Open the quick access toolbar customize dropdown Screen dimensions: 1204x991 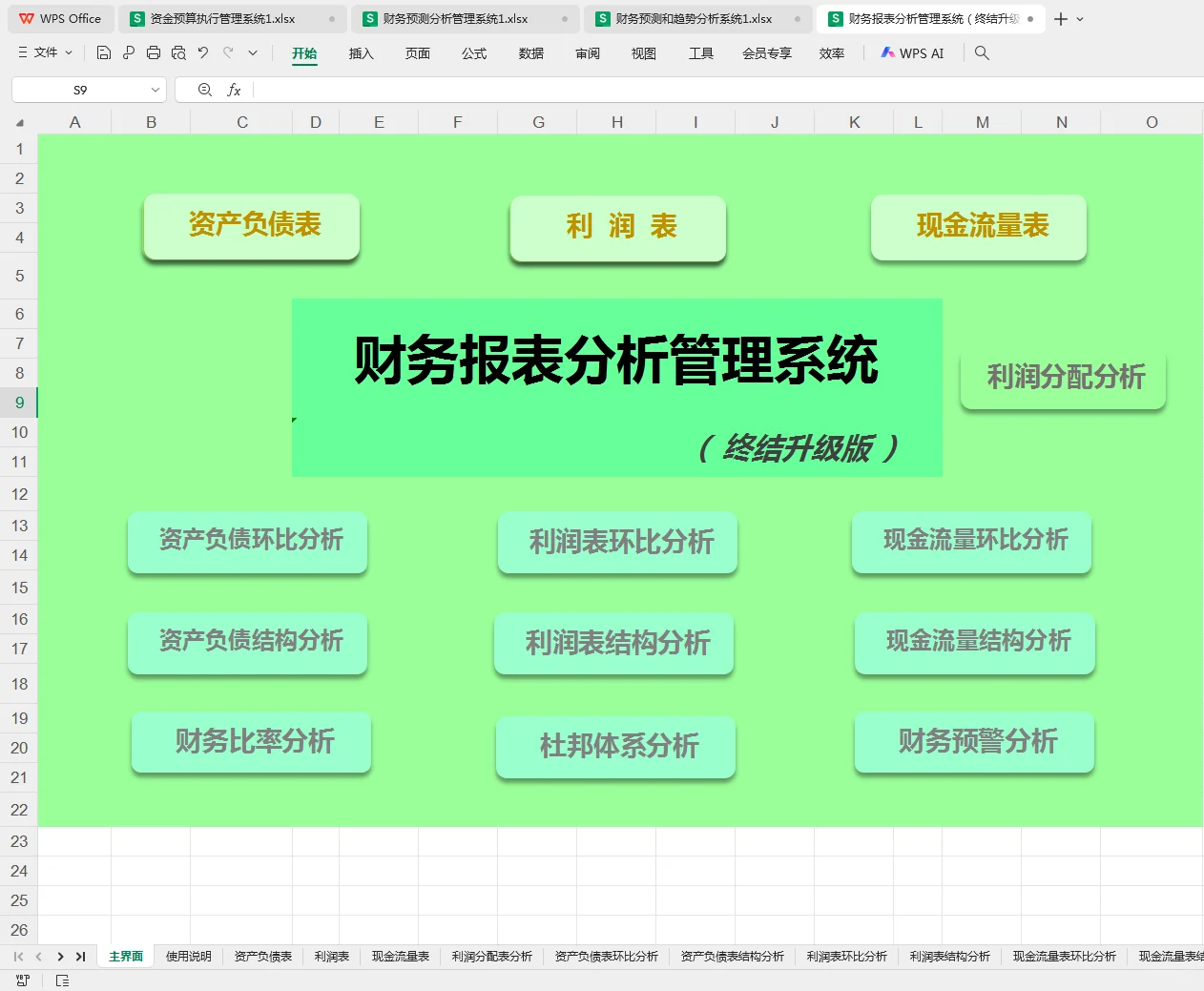pos(253,53)
